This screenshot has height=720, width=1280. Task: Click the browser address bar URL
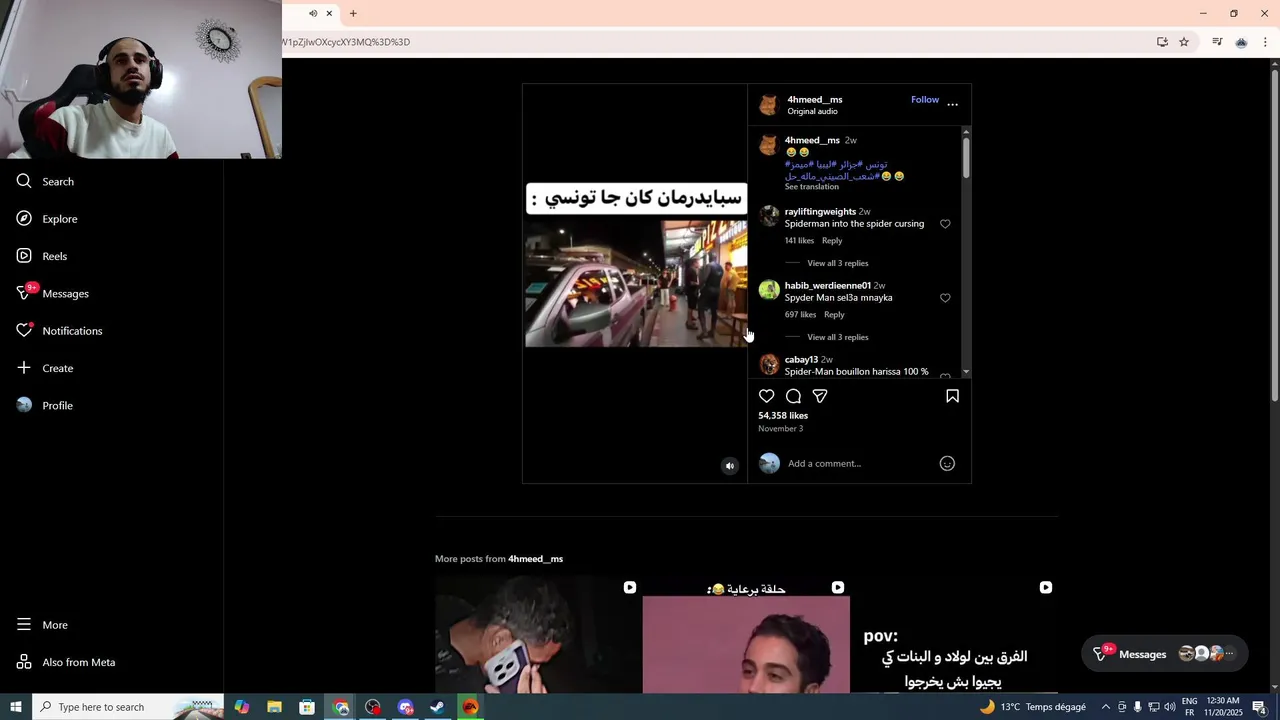pos(346,42)
